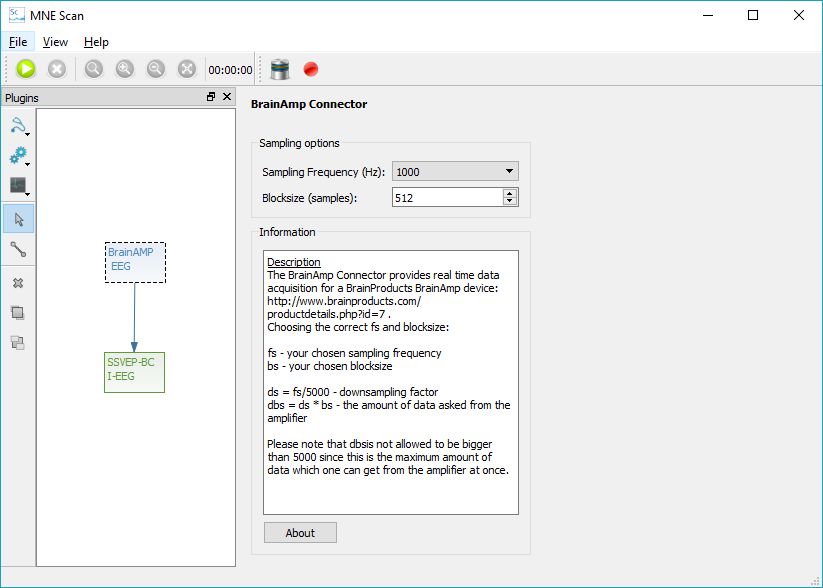Click the database storage icon
823x588 pixels.
280,69
